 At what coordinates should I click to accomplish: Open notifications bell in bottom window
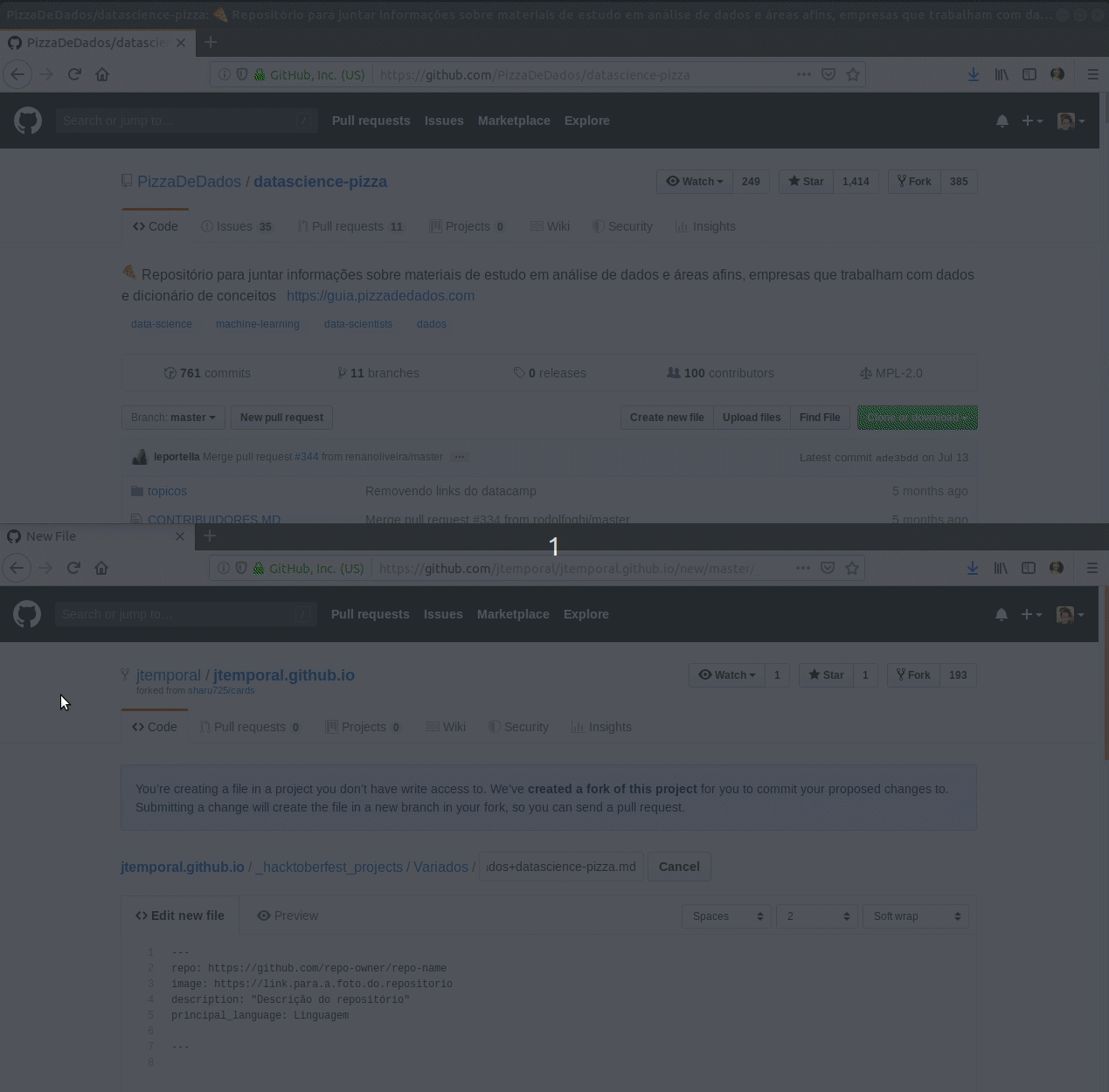[x=1002, y=614]
